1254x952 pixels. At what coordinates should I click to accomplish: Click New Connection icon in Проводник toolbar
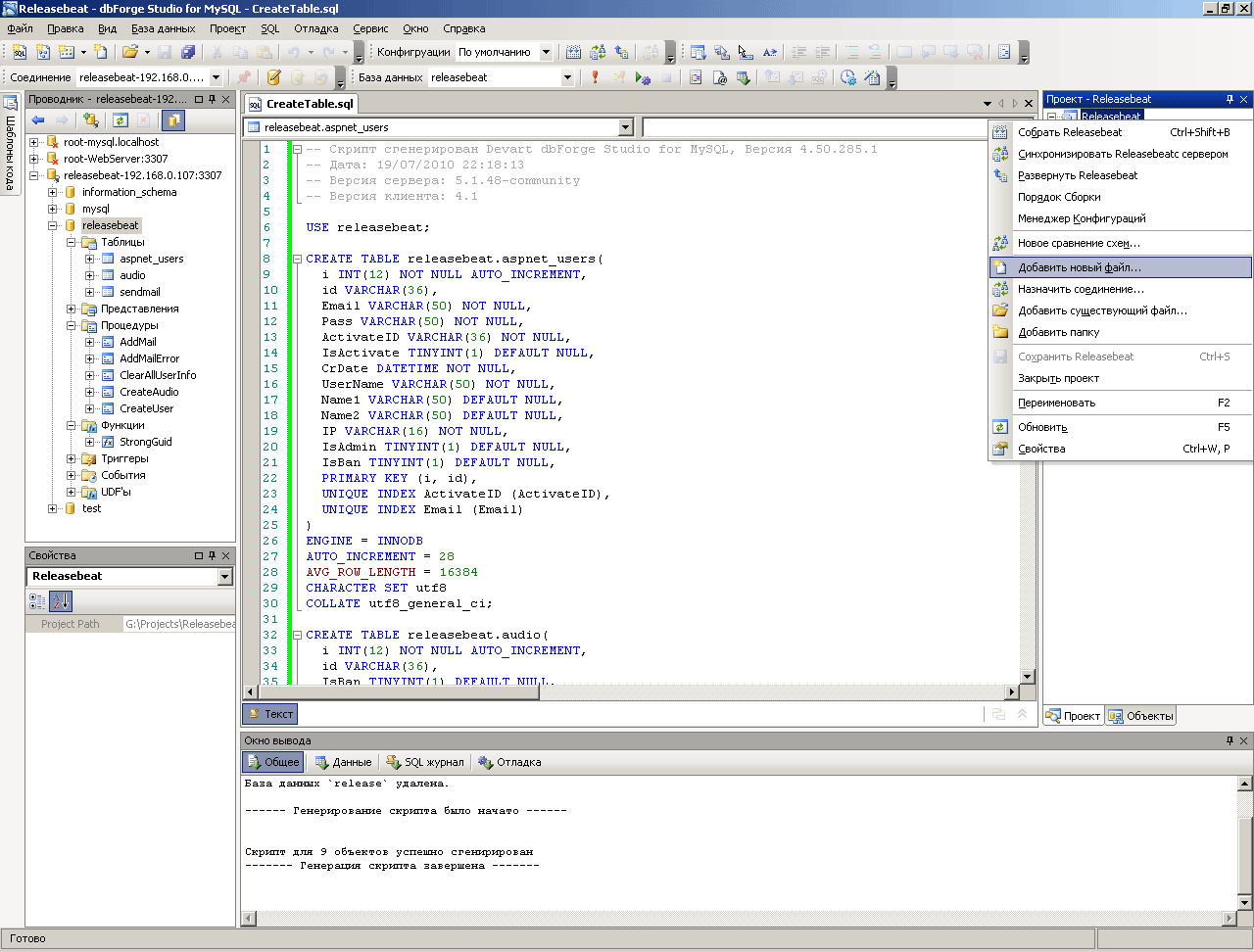(x=90, y=120)
